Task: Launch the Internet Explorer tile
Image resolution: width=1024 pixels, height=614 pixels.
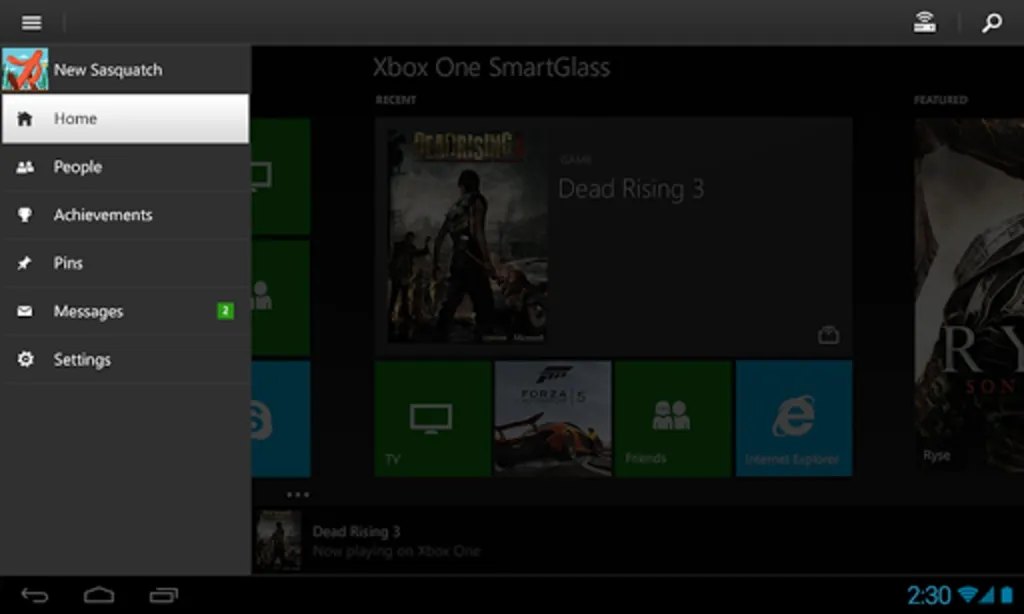Action: point(793,418)
